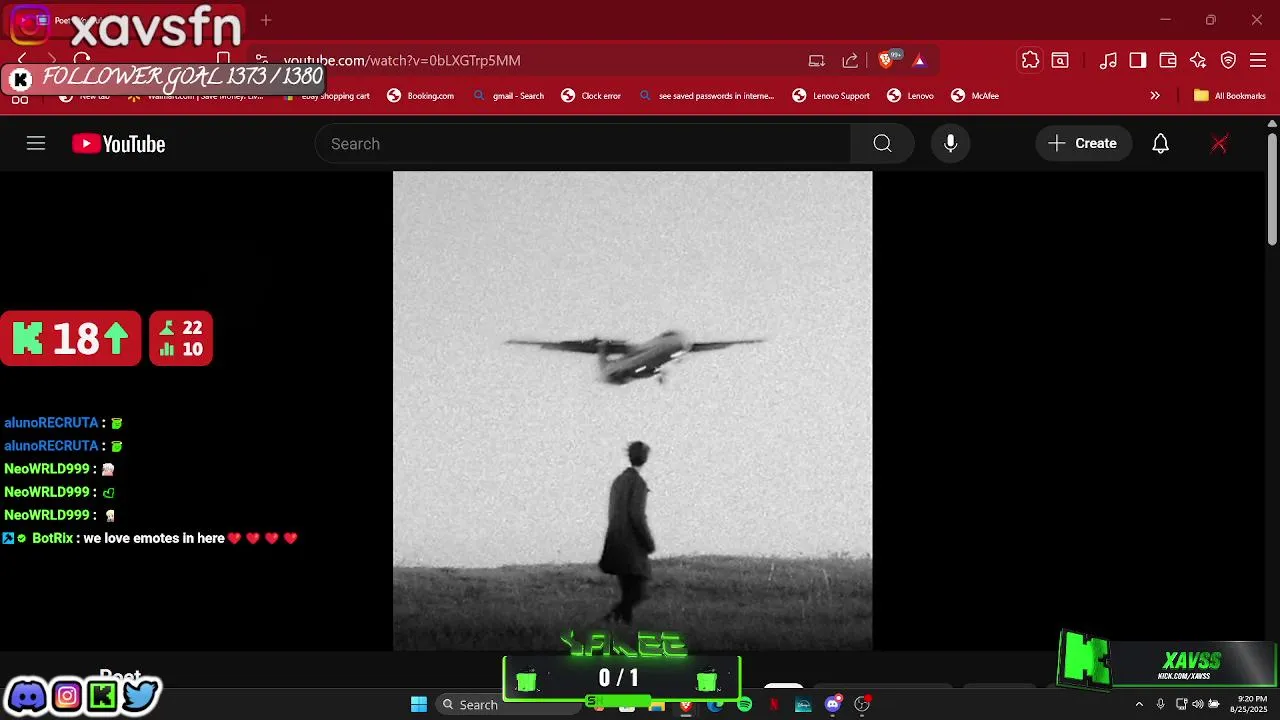Viewport: 1280px width, 720px height.
Task: Open media playlist music note icon
Action: (x=1108, y=61)
